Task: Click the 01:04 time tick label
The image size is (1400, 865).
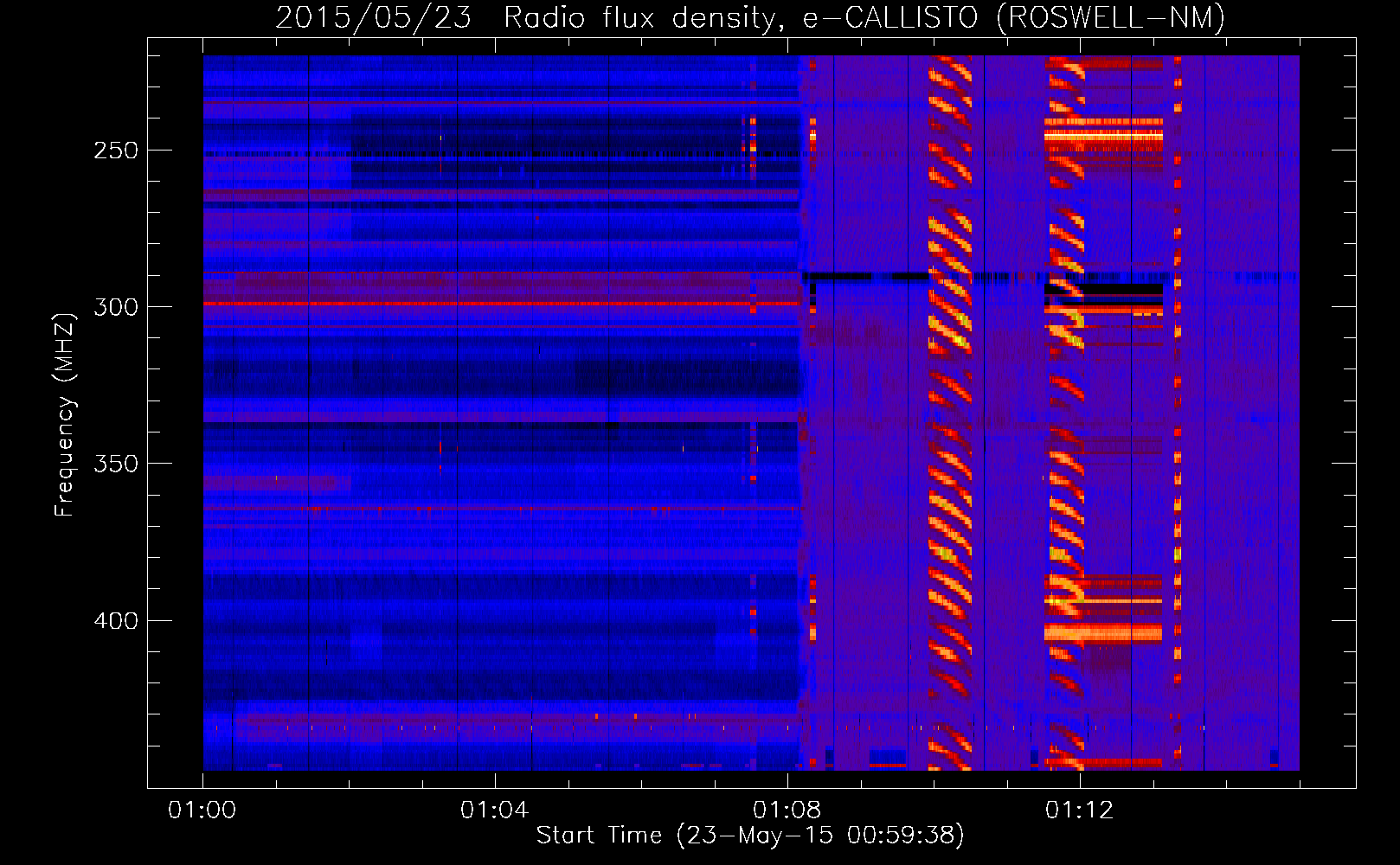Action: pos(494,811)
